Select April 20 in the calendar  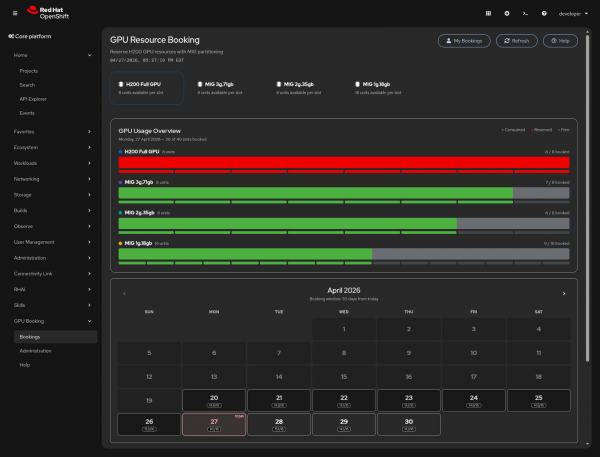(214, 401)
